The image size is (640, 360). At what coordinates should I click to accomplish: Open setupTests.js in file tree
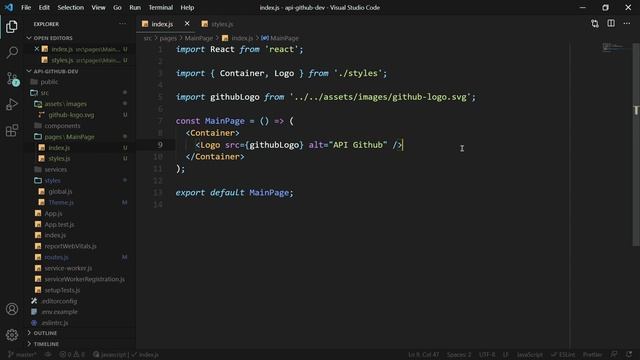(x=62, y=290)
